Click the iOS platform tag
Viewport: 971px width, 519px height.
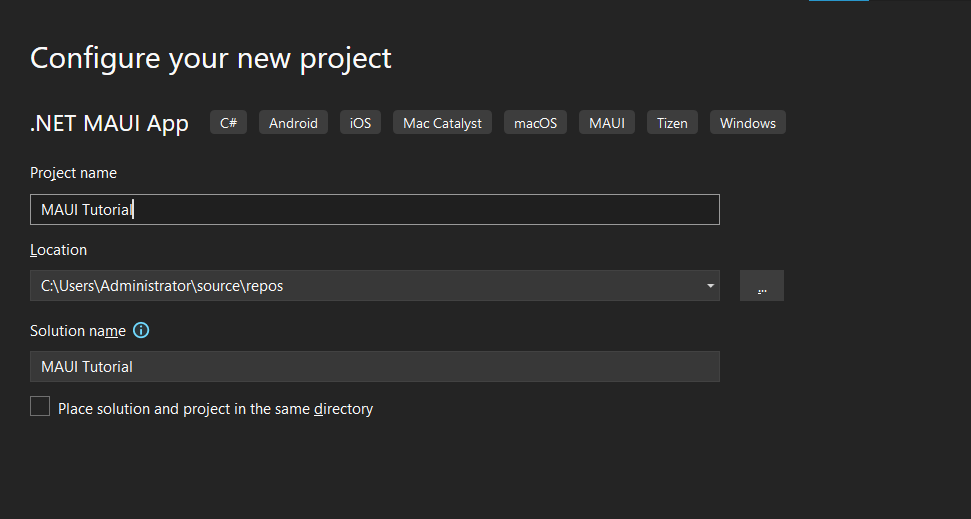click(x=360, y=123)
